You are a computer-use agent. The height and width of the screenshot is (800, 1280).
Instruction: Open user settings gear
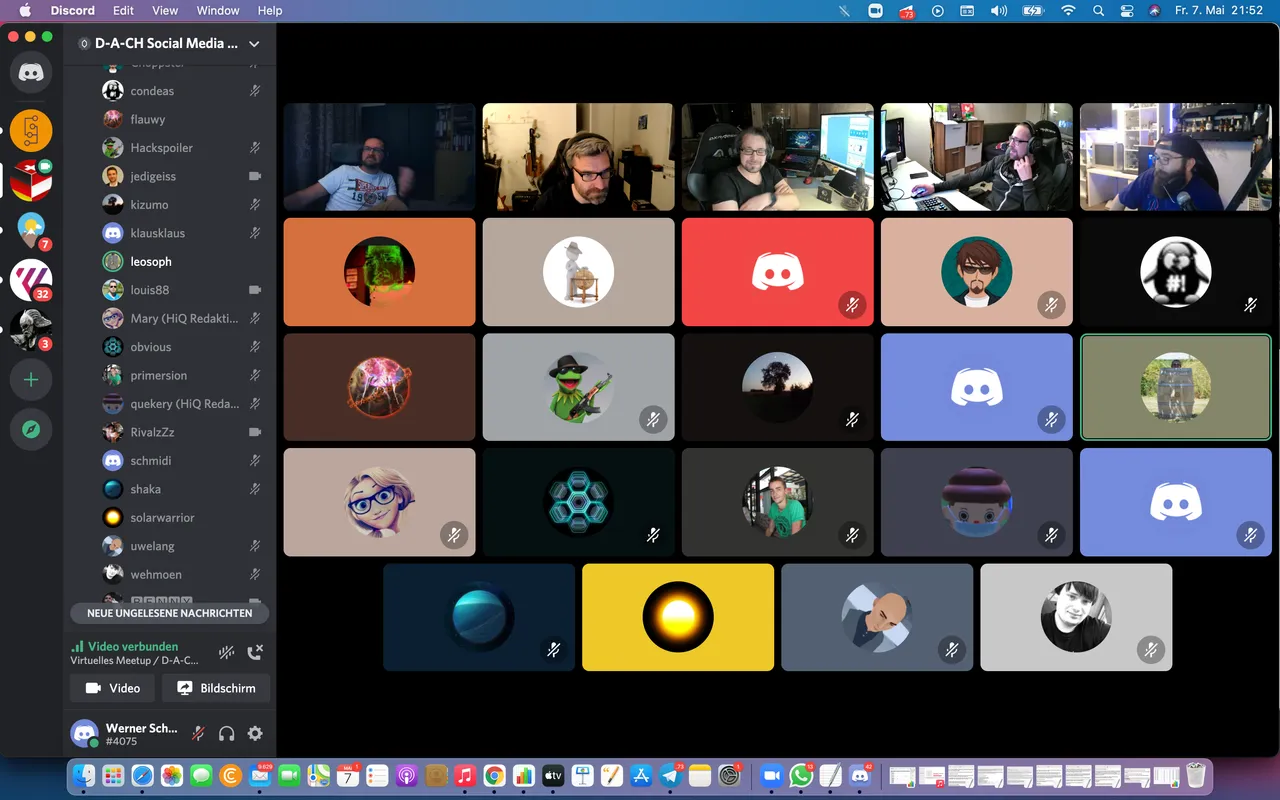click(x=255, y=733)
